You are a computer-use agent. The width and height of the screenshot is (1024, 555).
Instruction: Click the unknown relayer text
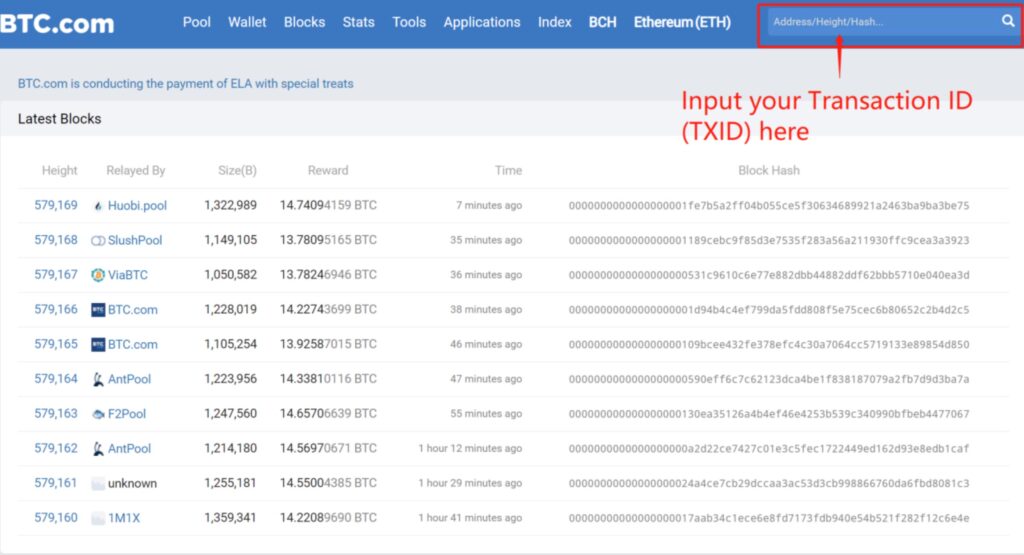(132, 483)
